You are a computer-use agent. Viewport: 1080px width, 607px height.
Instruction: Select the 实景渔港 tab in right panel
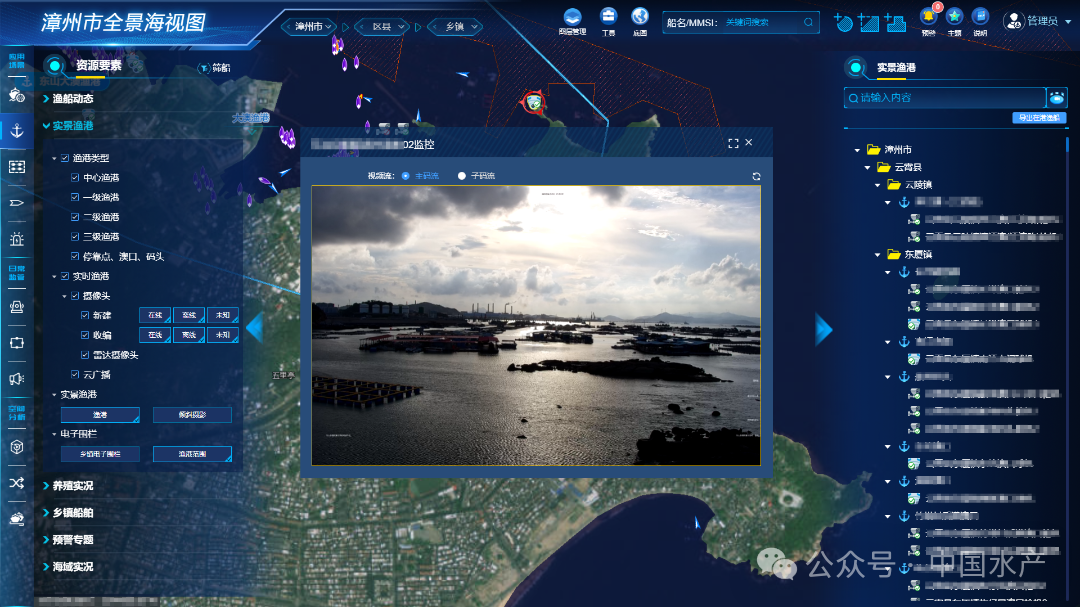click(x=896, y=68)
